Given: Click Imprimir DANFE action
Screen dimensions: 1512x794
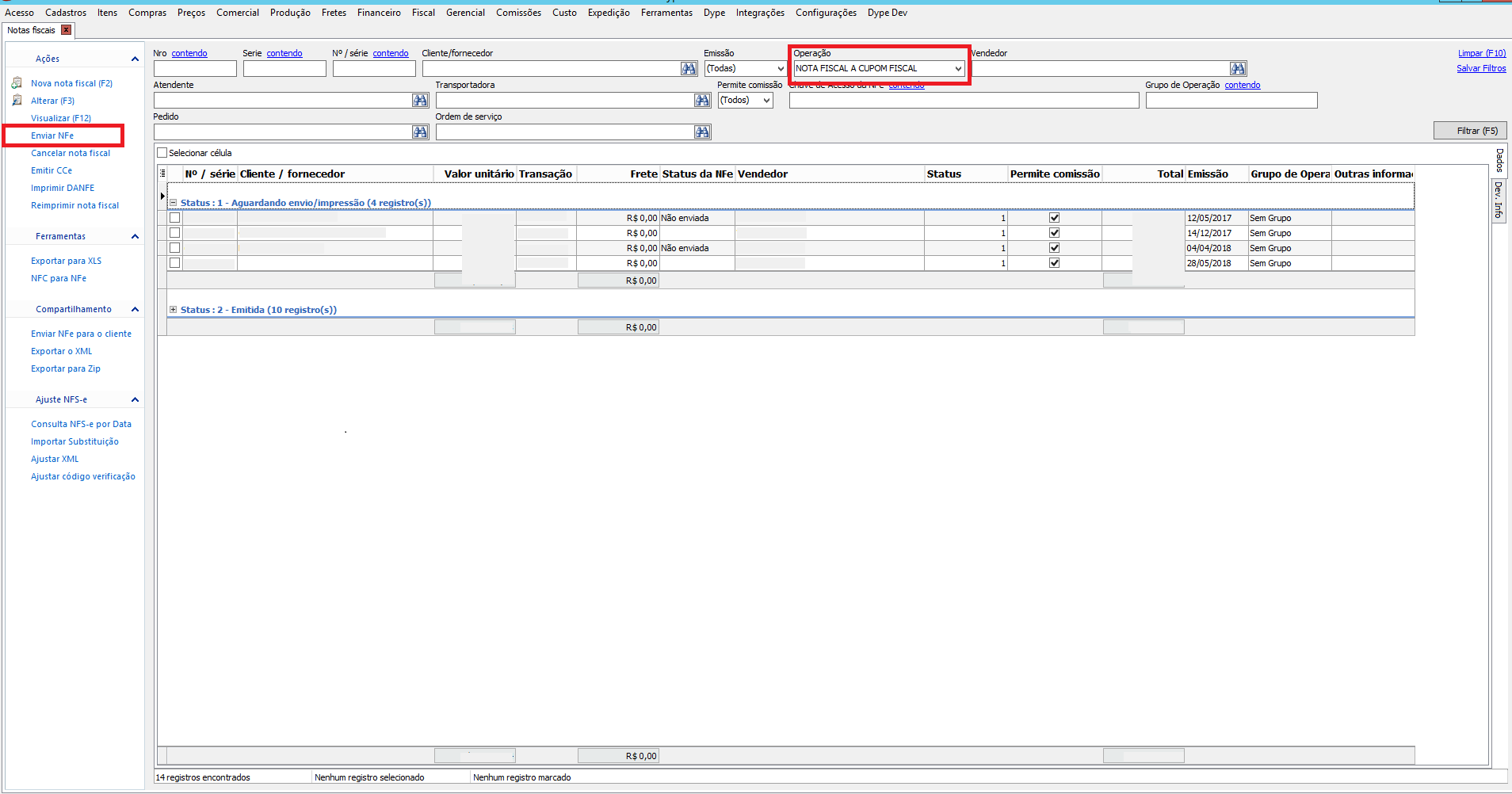Looking at the screenshot, I should click(63, 188).
